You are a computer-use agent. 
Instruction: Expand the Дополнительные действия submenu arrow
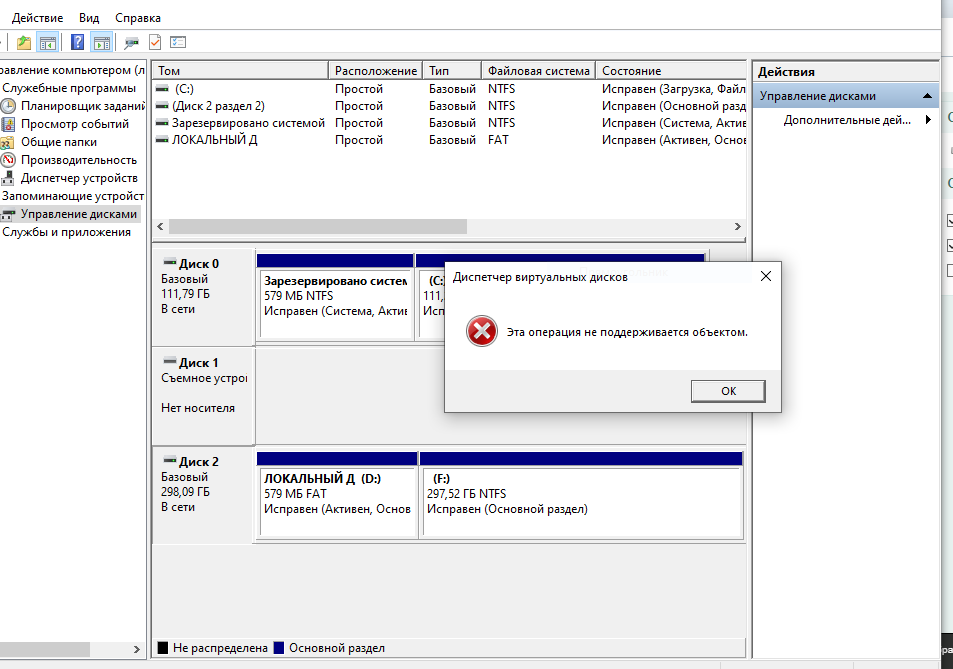pyautogui.click(x=928, y=120)
